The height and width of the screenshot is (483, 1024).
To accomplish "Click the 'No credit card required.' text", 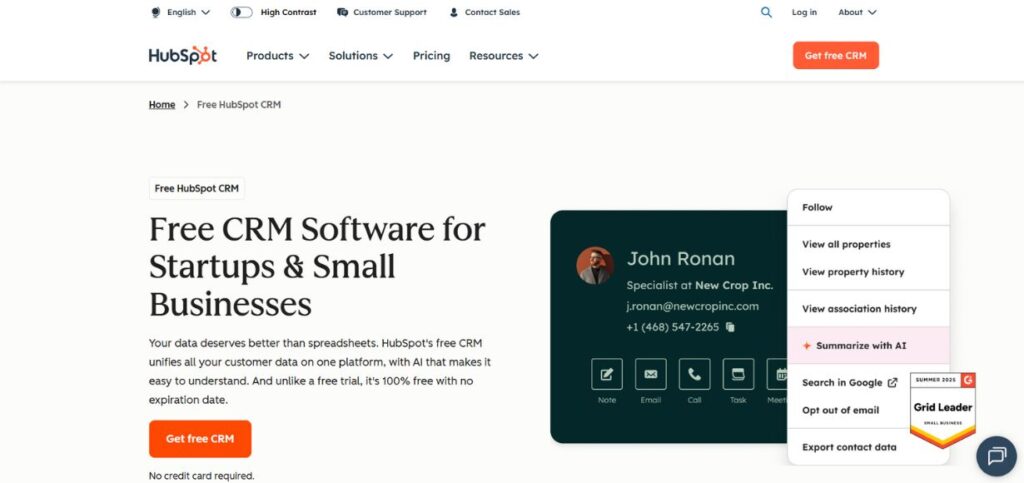I will pyautogui.click(x=201, y=476).
